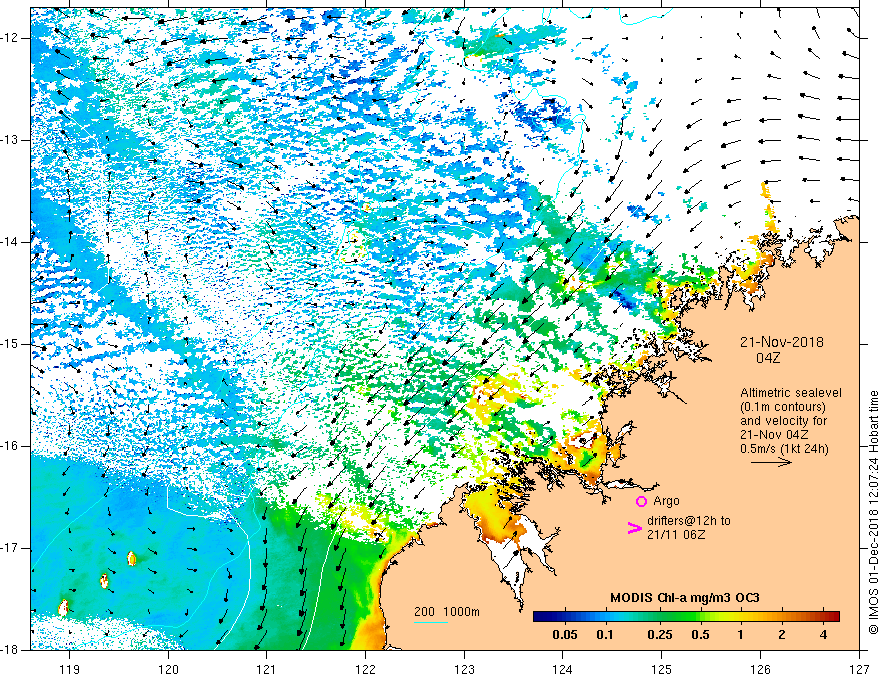Click the latitude axis label '-14'
The width and height of the screenshot is (880, 680).
click(11, 242)
